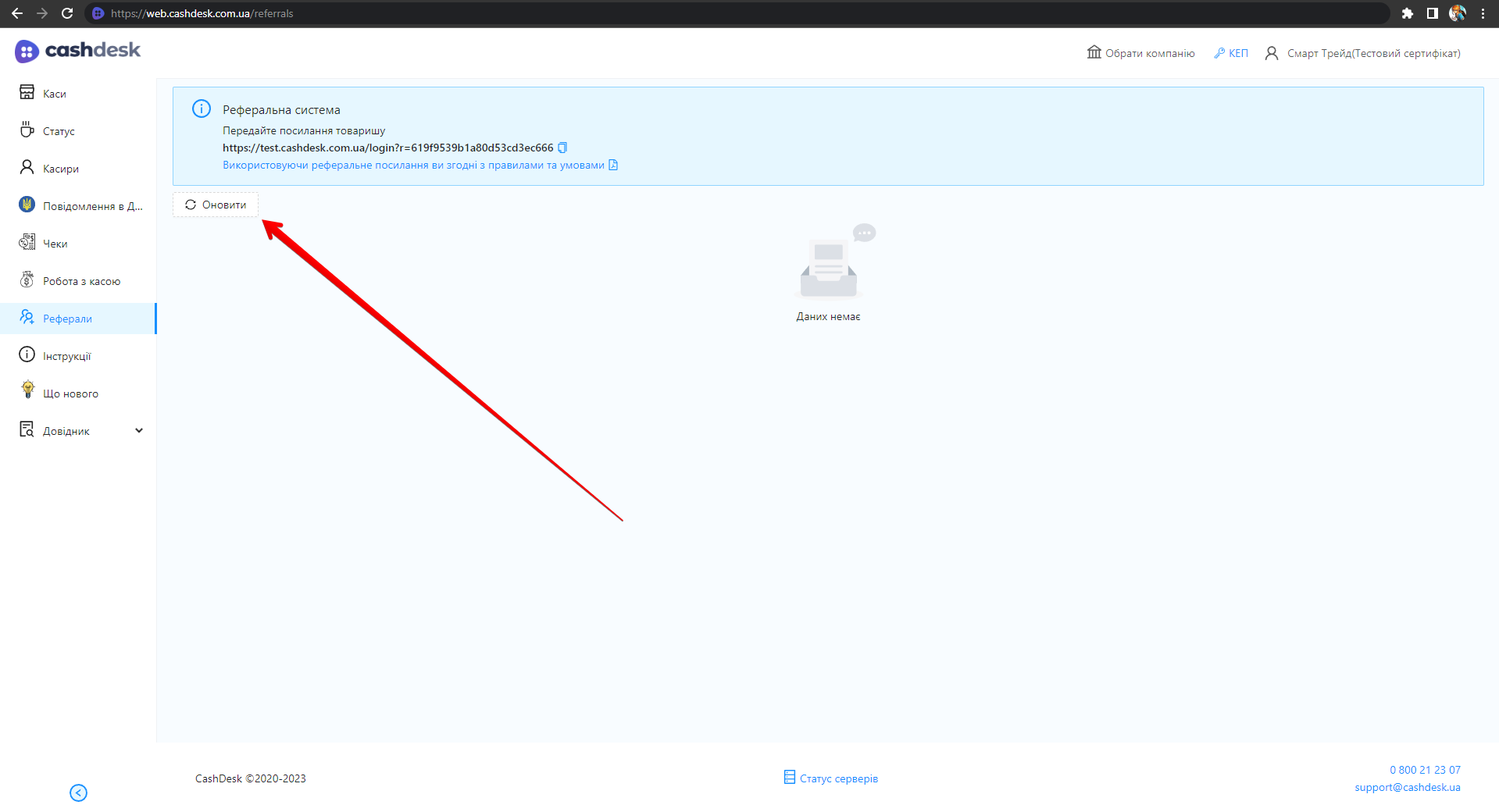Go to the Статус menu item
1499x812 pixels.
pyautogui.click(x=59, y=131)
